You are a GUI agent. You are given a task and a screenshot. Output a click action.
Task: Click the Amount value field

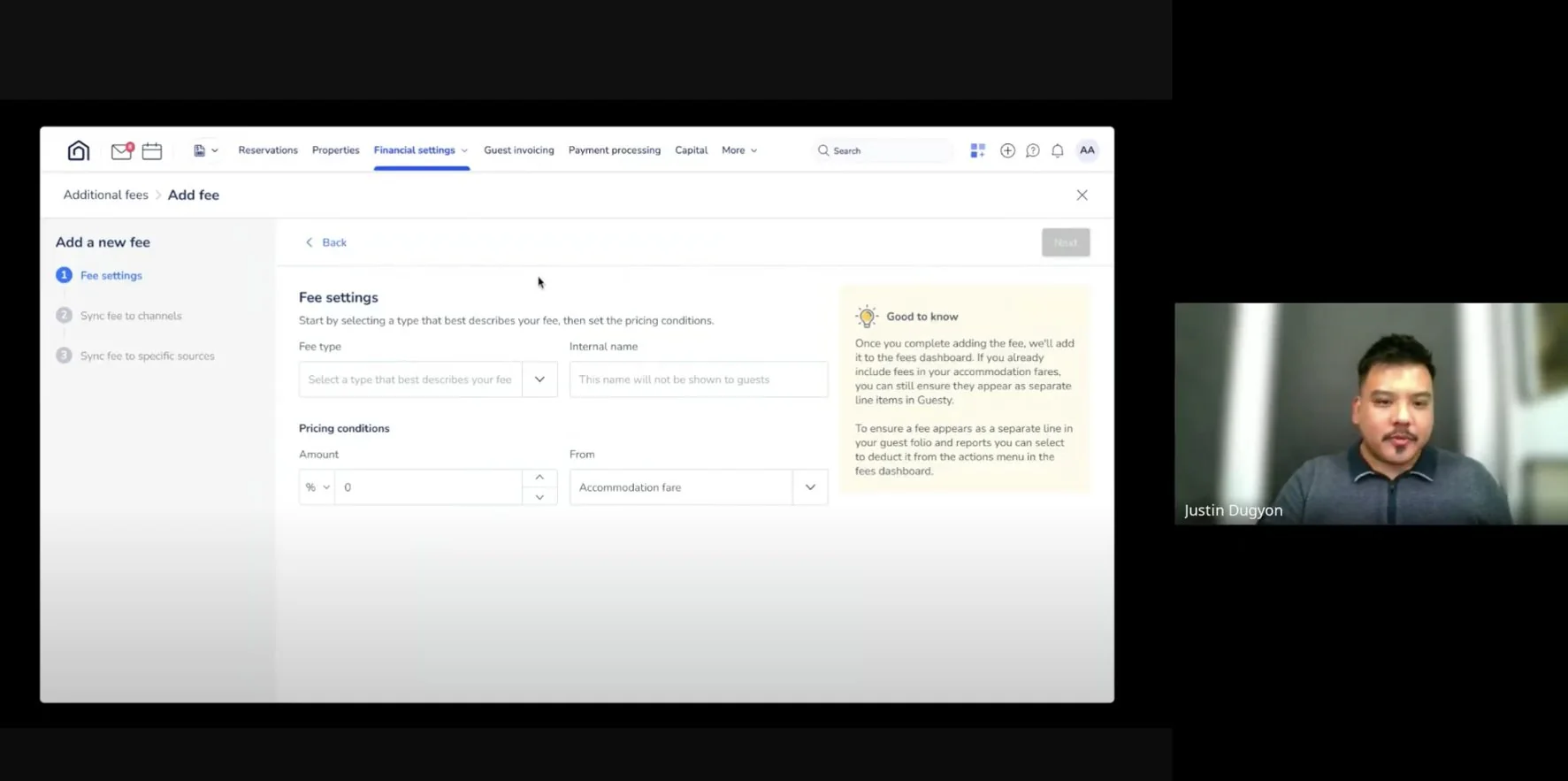tap(429, 487)
